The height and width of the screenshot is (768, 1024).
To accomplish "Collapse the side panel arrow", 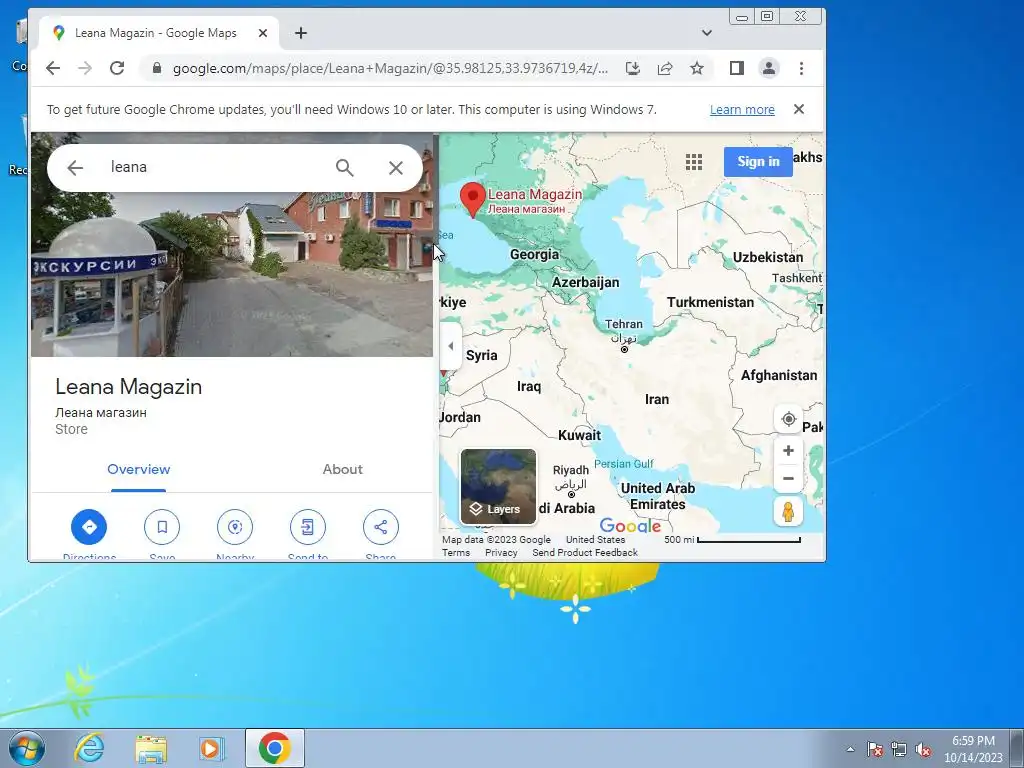I will tap(451, 346).
